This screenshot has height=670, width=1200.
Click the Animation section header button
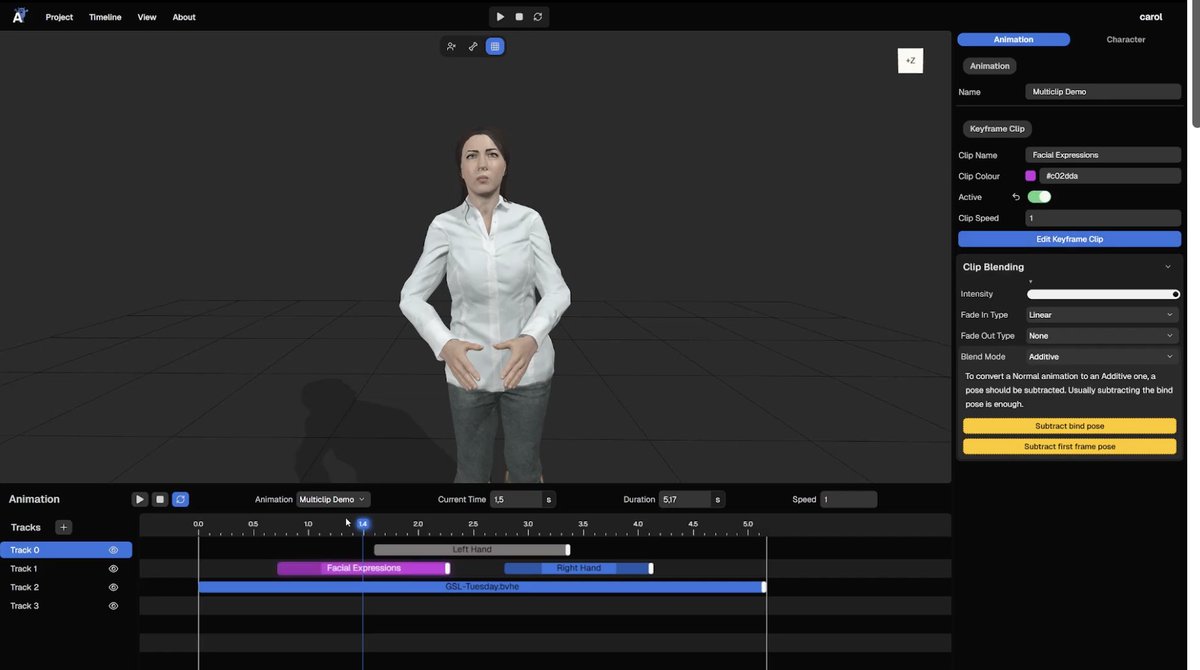click(x=990, y=66)
